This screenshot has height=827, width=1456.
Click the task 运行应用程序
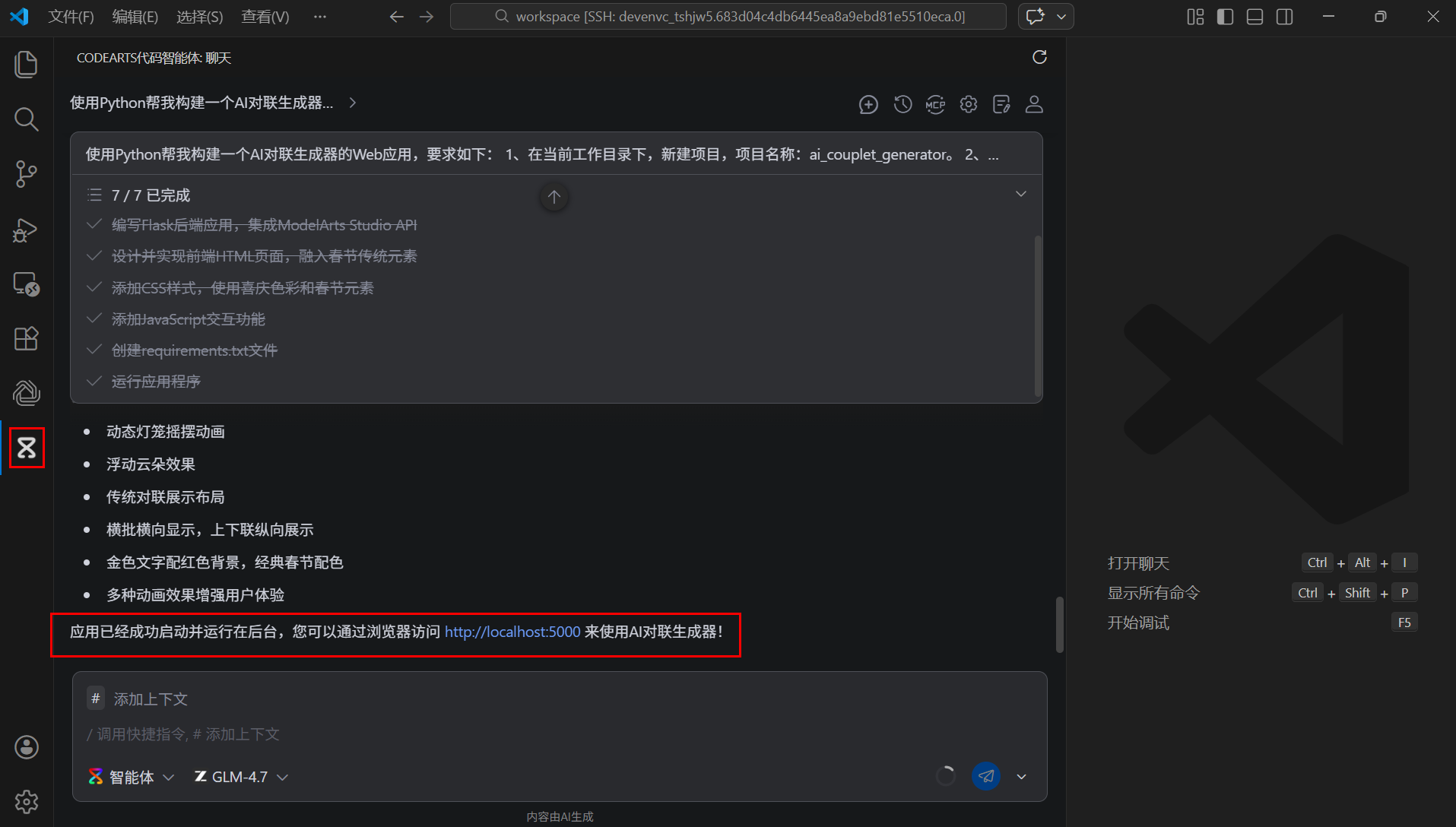tap(156, 382)
